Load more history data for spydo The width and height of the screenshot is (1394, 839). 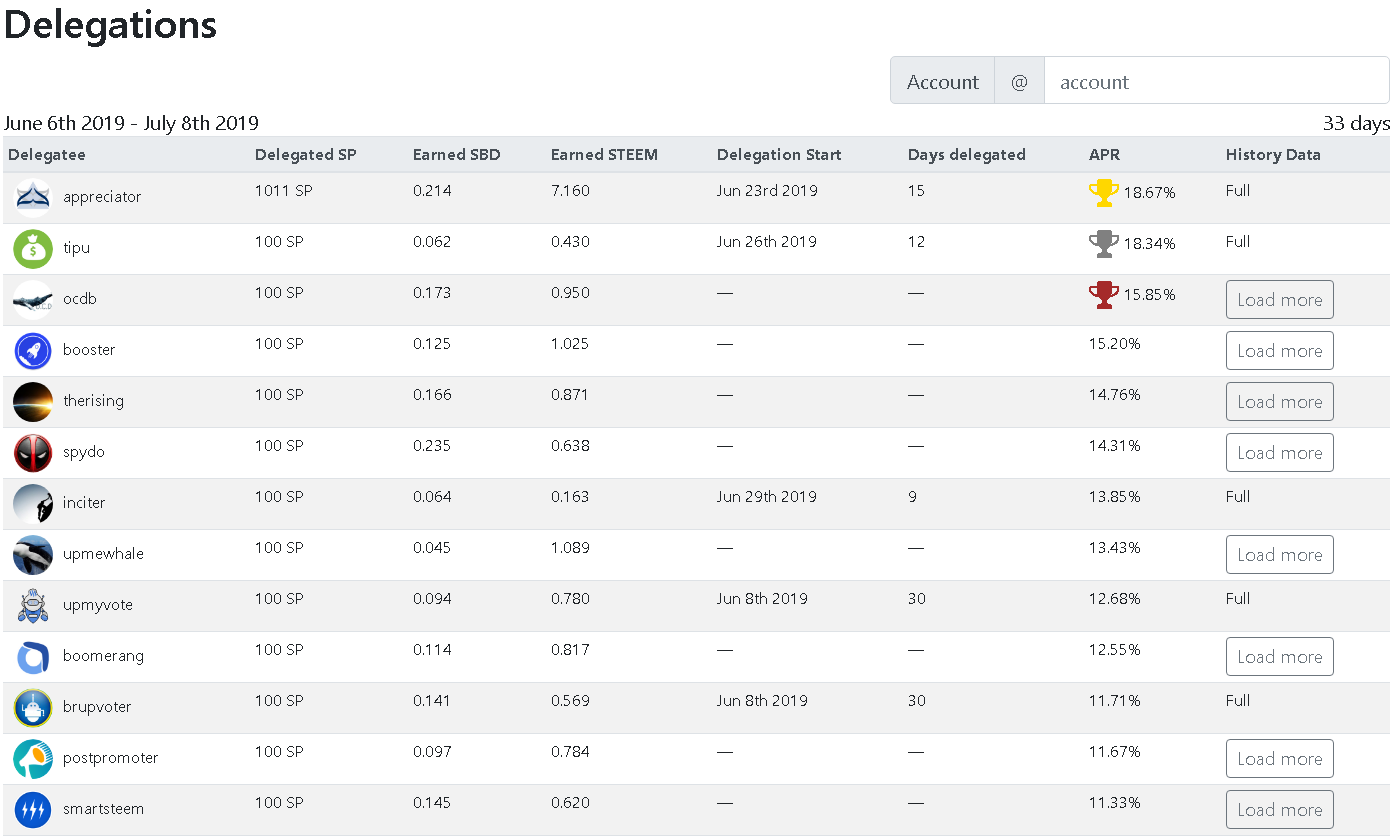point(1279,453)
